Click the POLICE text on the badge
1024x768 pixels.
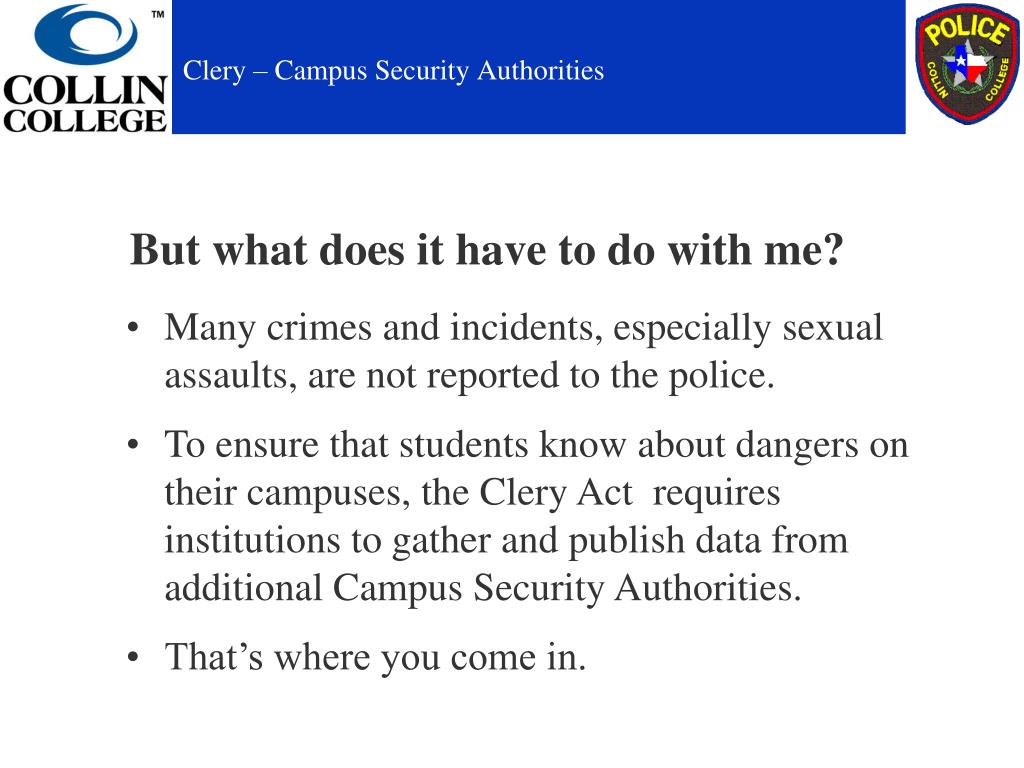(967, 30)
